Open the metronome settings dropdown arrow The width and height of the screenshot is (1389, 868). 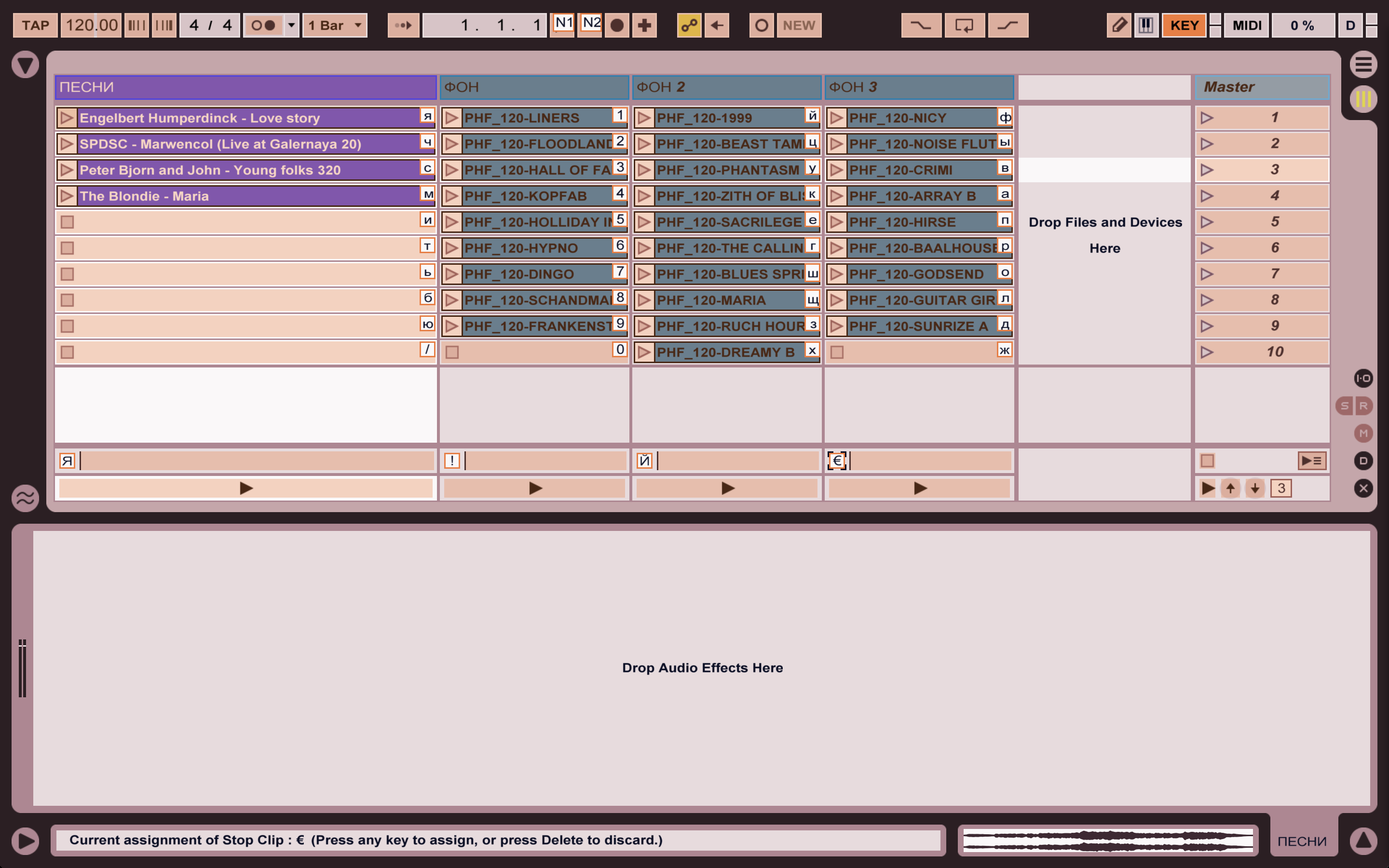tap(292, 25)
